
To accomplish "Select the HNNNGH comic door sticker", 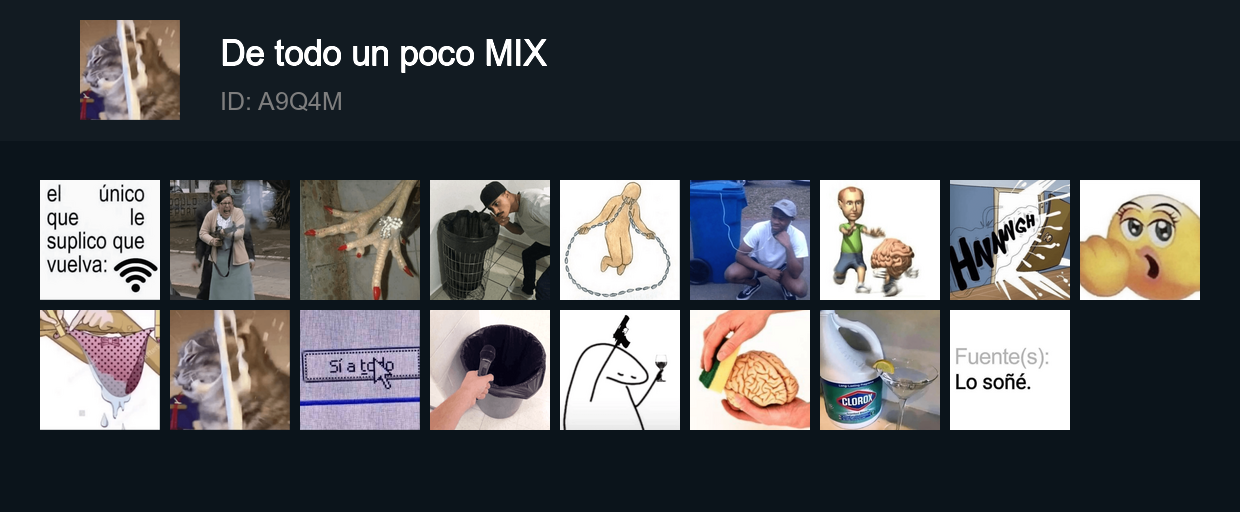I will point(1010,240).
